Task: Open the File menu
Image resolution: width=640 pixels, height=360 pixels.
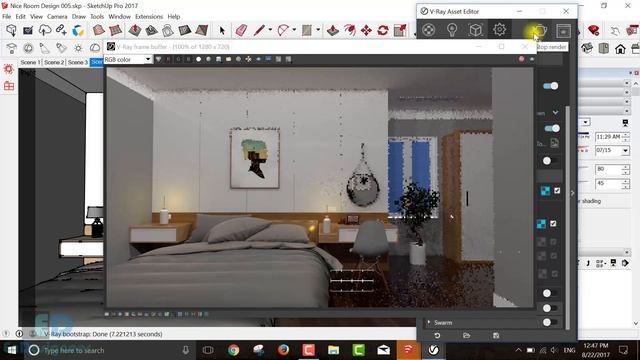Action: point(7,17)
